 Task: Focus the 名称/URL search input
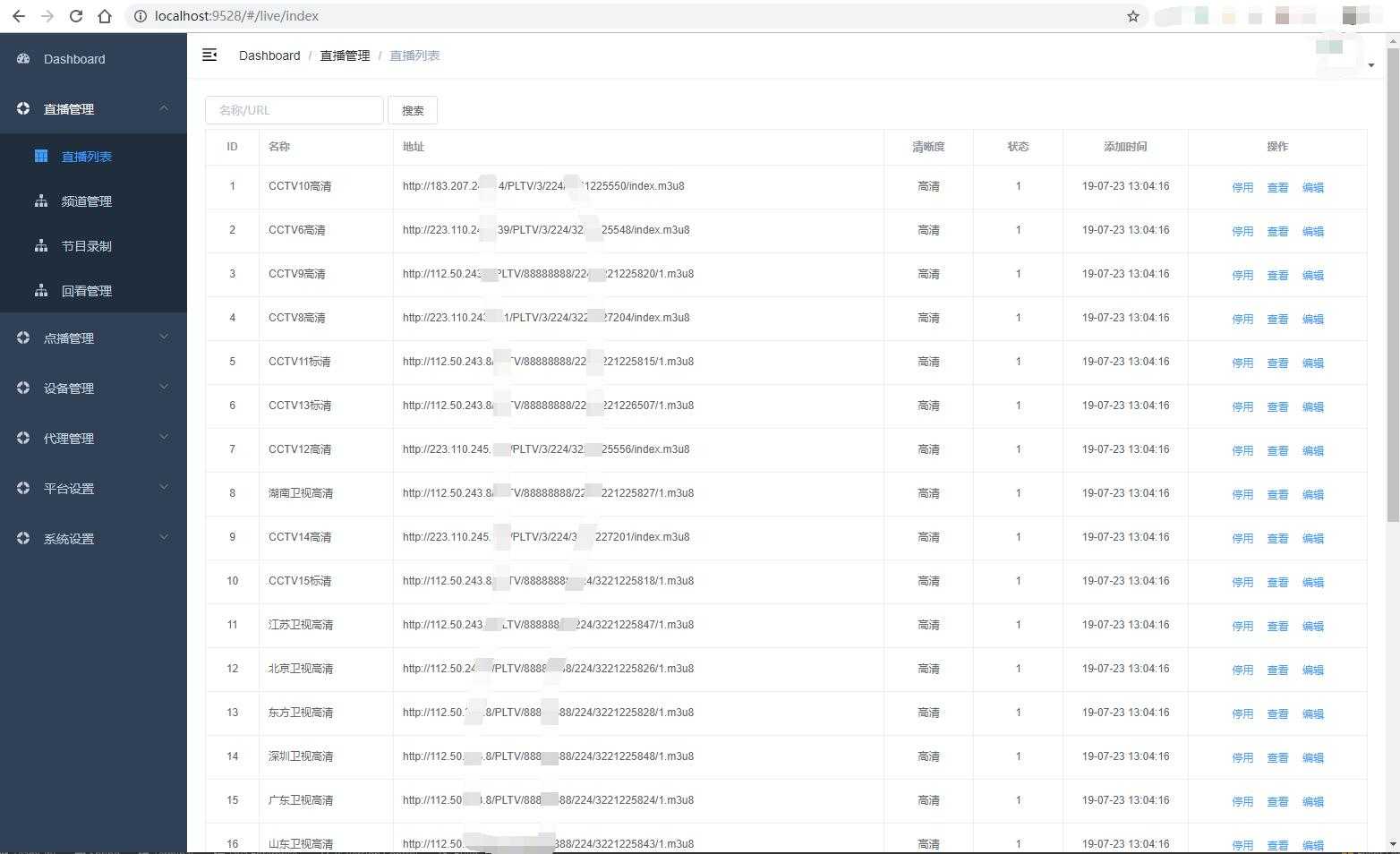pyautogui.click(x=295, y=110)
